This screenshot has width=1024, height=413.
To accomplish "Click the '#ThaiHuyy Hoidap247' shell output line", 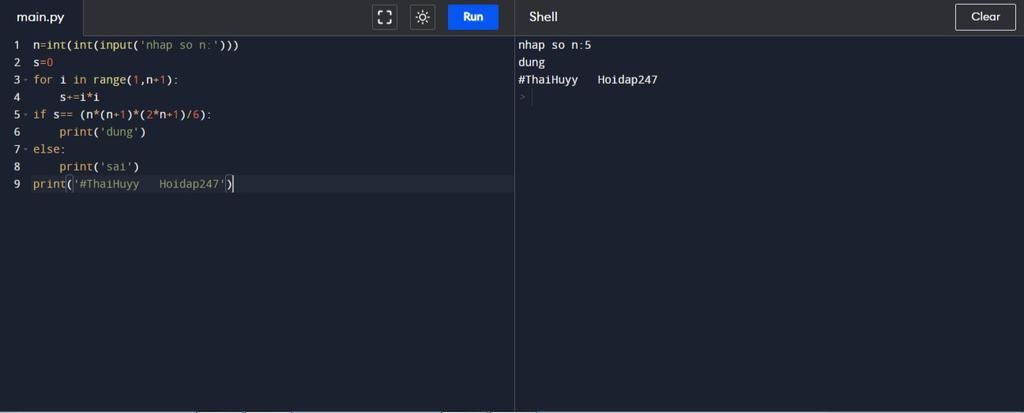I will 588,80.
